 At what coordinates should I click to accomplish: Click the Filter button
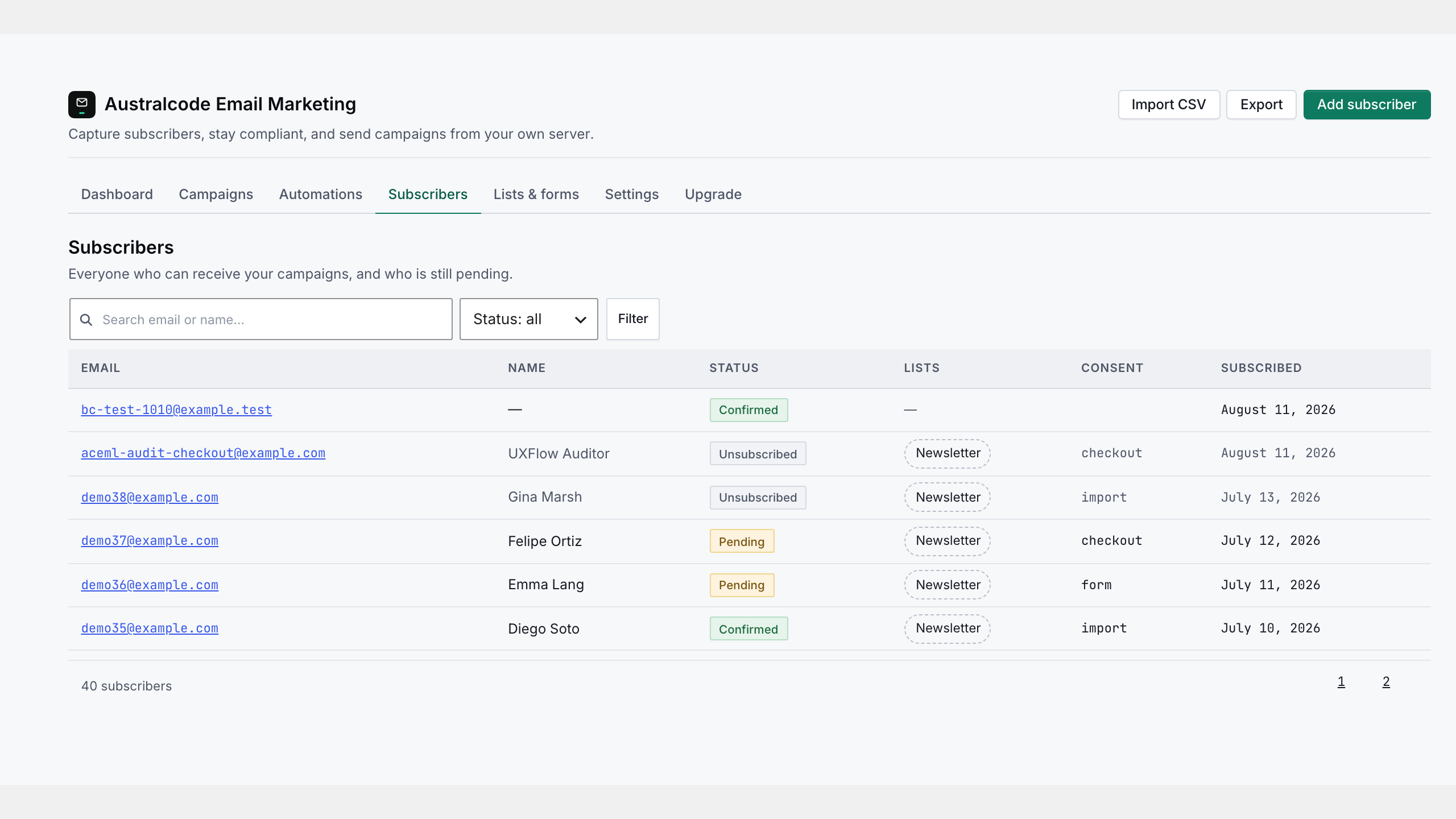point(632,319)
